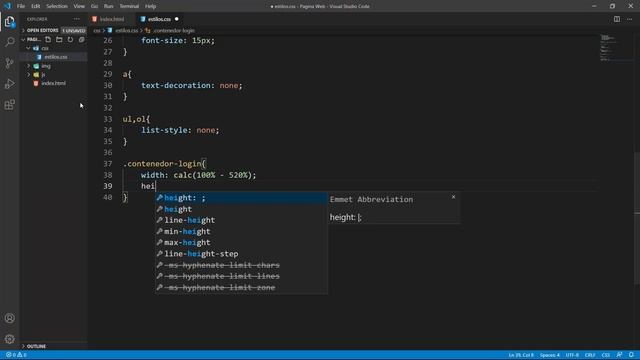This screenshot has width=640, height=360.
Task: Open the Selection menu
Action: coord(57,6)
